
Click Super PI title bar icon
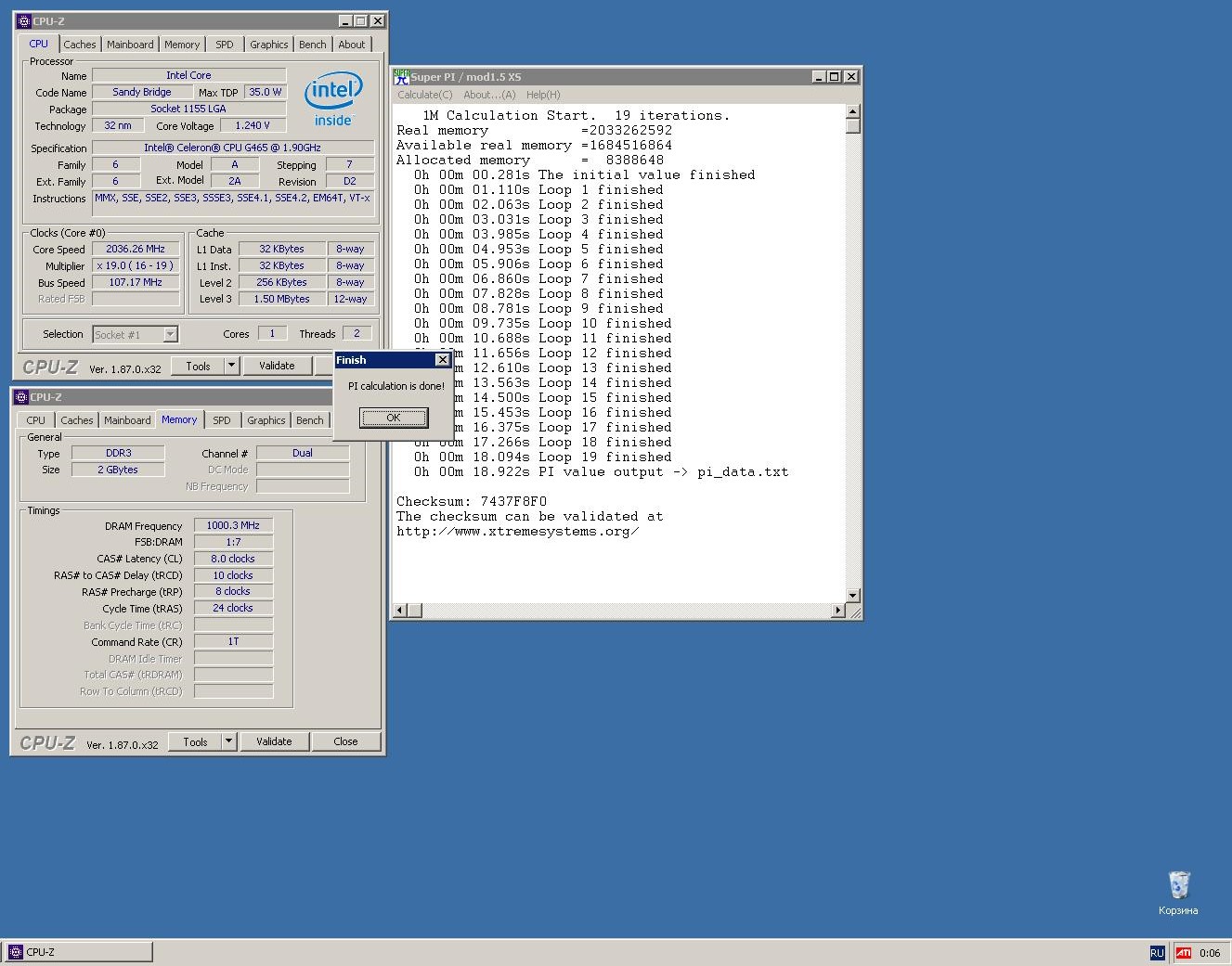coord(401,76)
